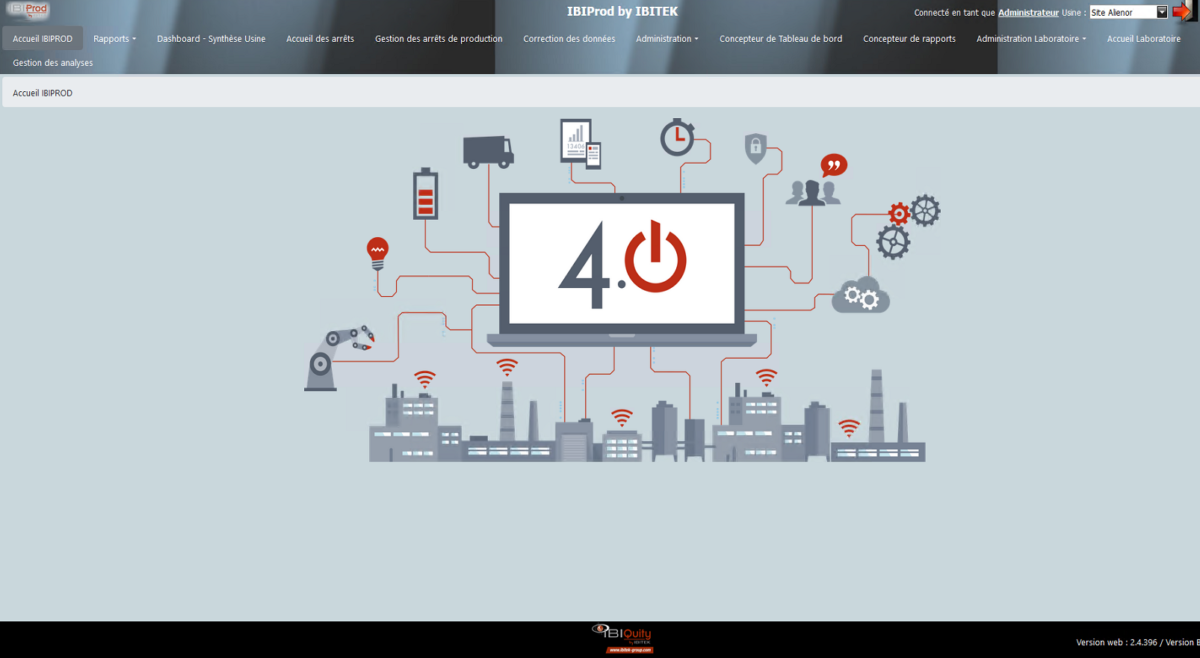Click the Accueil IBIPROD breadcrumb
1200x658 pixels.
pyautogui.click(x=41, y=92)
